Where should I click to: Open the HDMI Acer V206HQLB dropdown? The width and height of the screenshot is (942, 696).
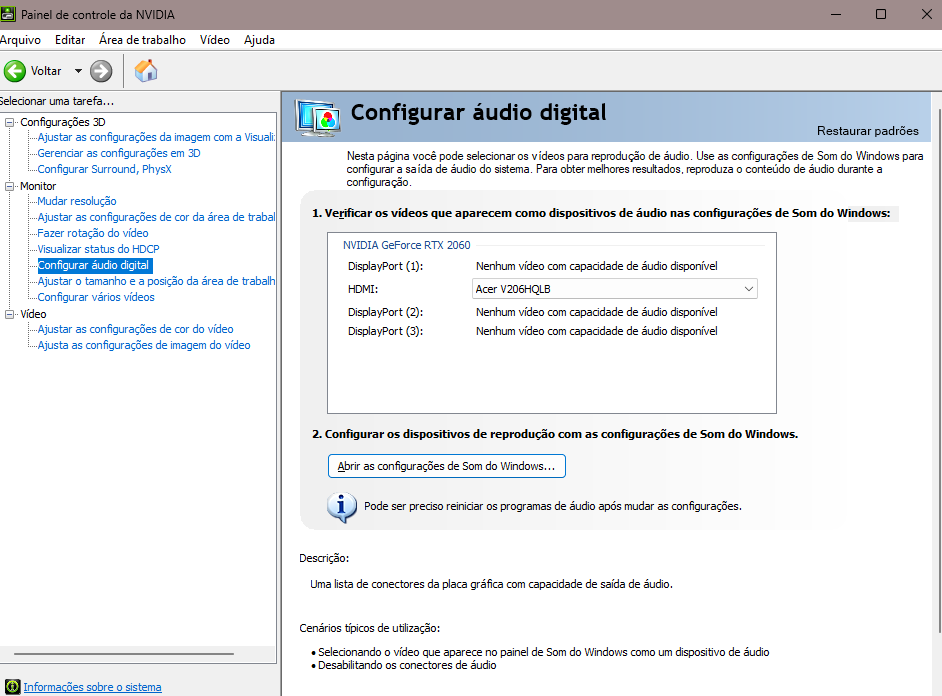tap(615, 289)
